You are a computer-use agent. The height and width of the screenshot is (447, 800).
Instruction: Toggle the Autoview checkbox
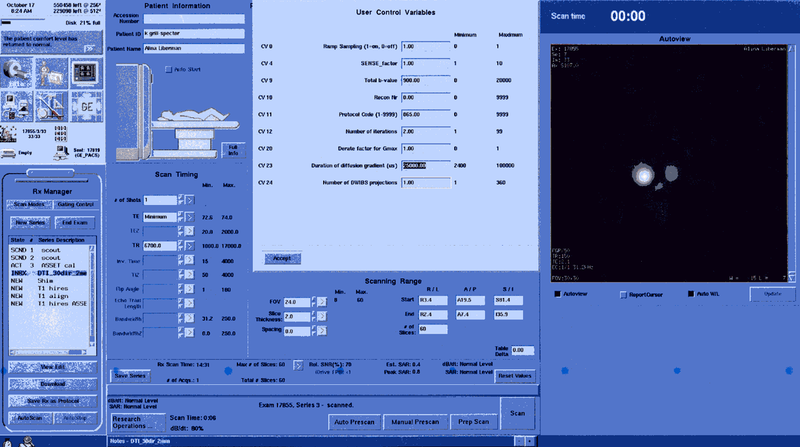point(557,294)
